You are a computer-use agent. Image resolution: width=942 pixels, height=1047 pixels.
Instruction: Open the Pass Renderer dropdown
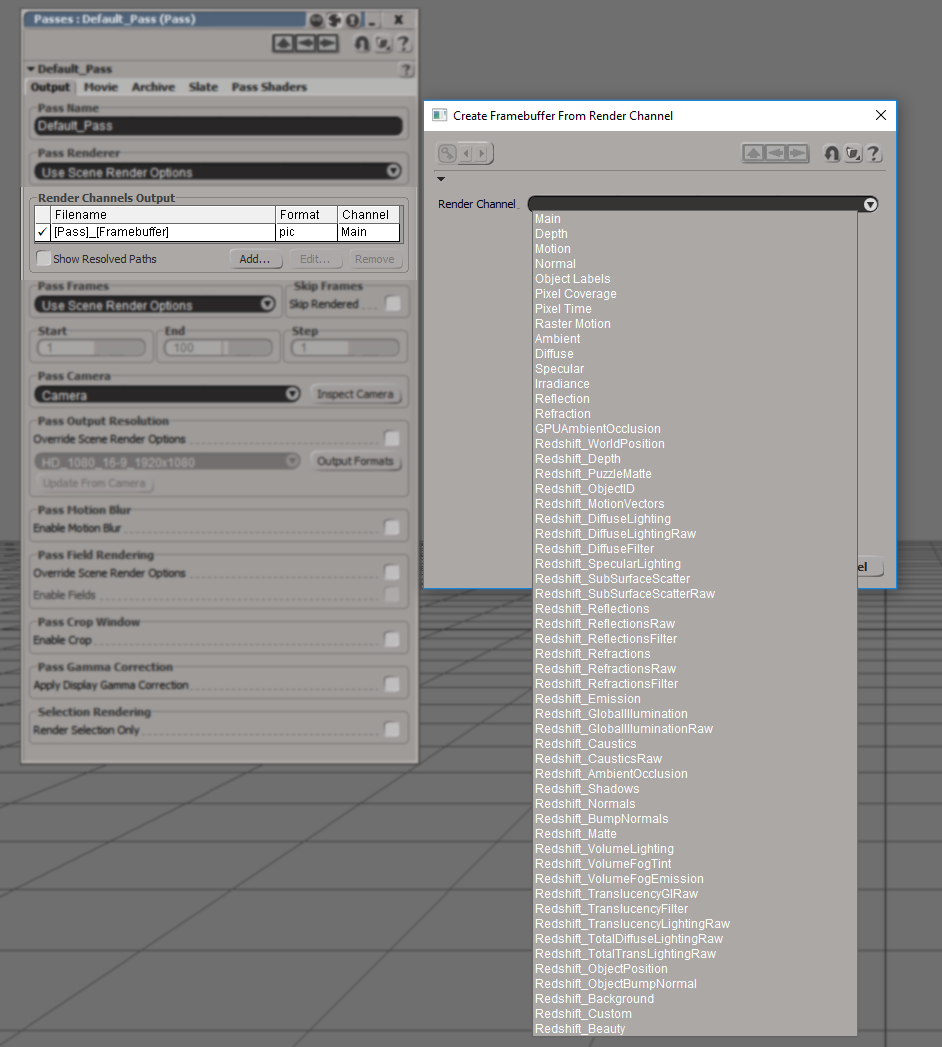pyautogui.click(x=218, y=172)
